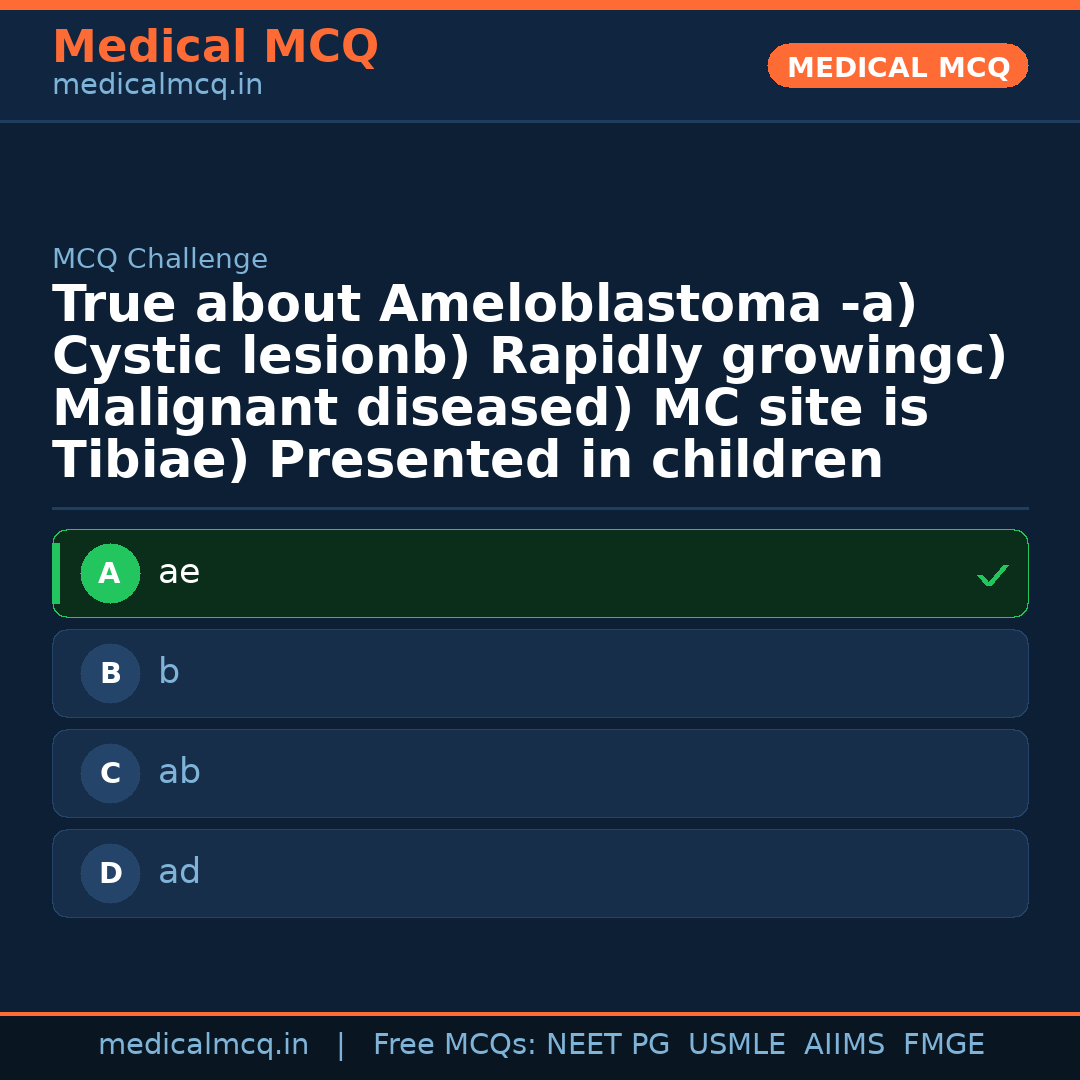
Task: Click the 'MCQ Challenge' label
Action: 160,259
